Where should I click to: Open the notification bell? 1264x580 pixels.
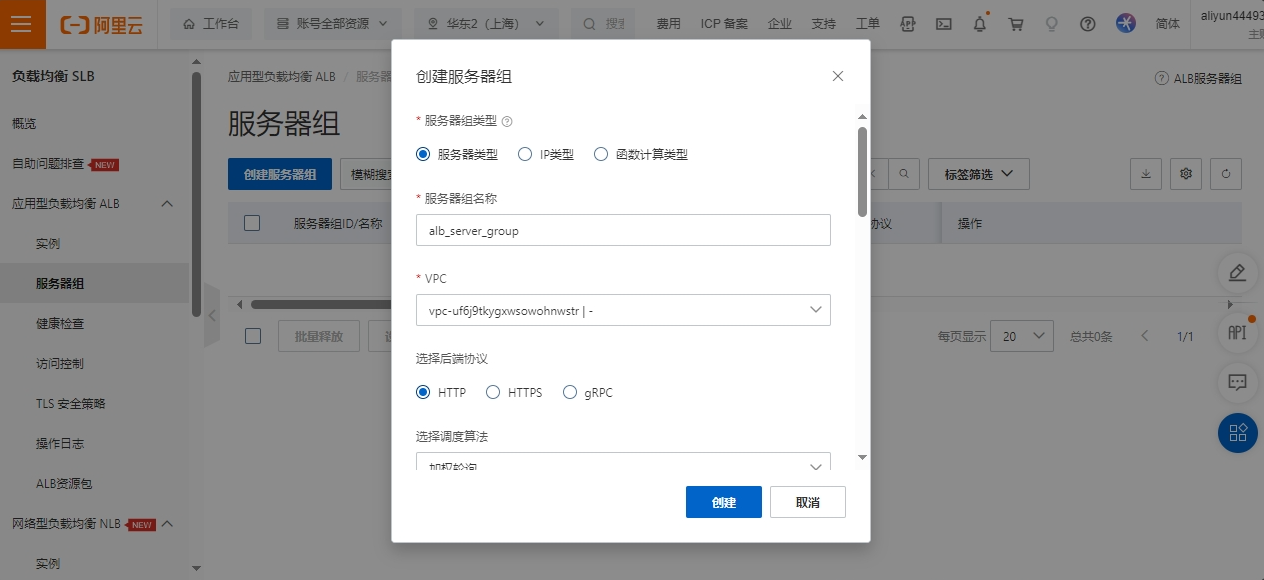tap(980, 24)
